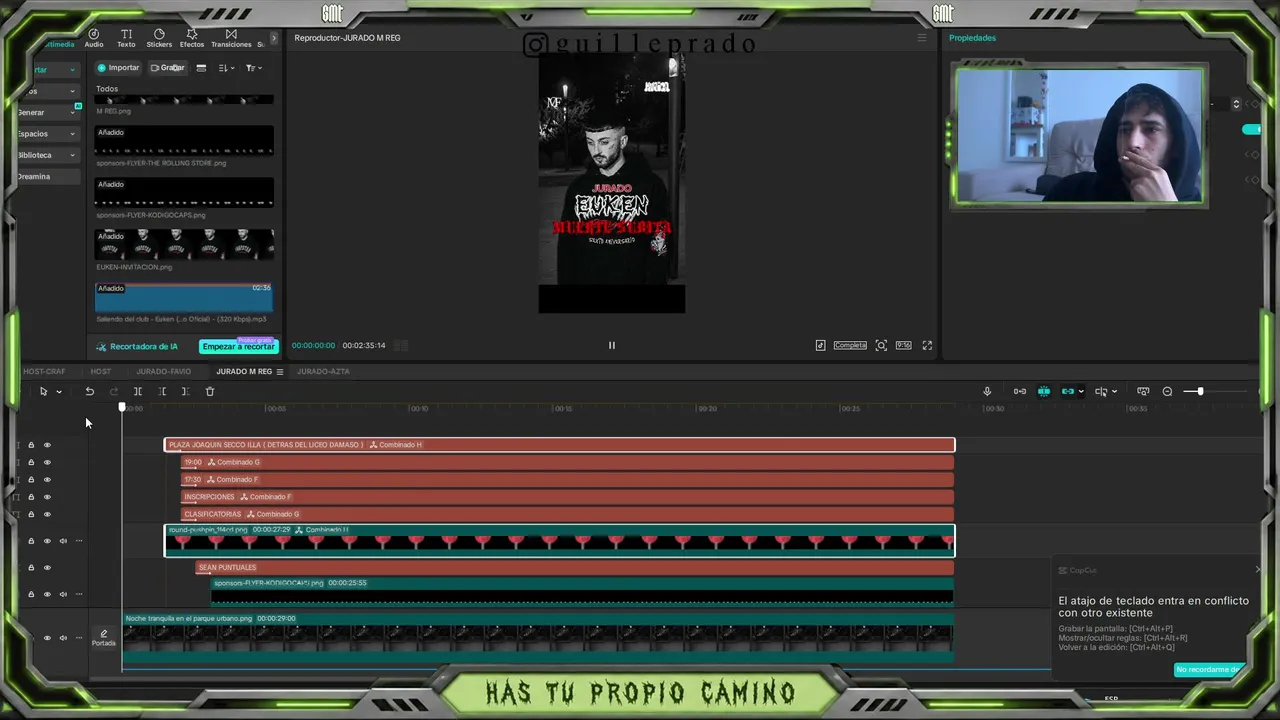
Task: Pause playback in the player
Action: coord(612,345)
